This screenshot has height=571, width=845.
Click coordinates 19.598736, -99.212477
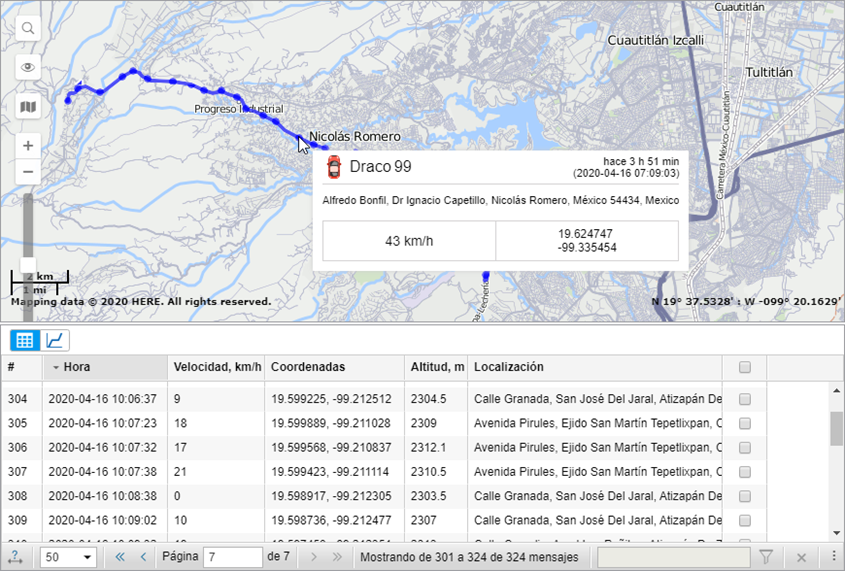[x=331, y=520]
